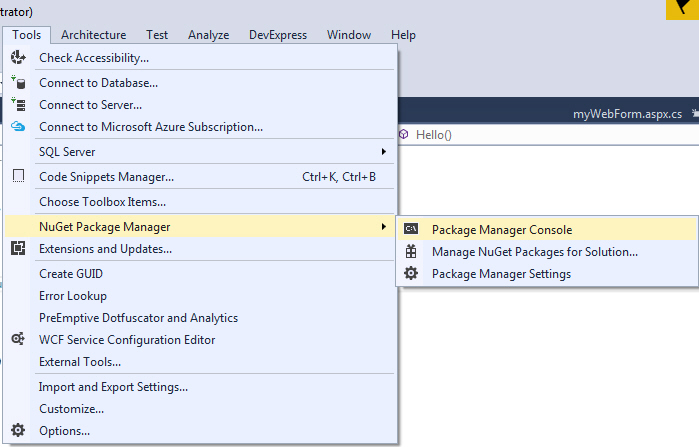Expand the SQL Server submenu arrow

(384, 152)
